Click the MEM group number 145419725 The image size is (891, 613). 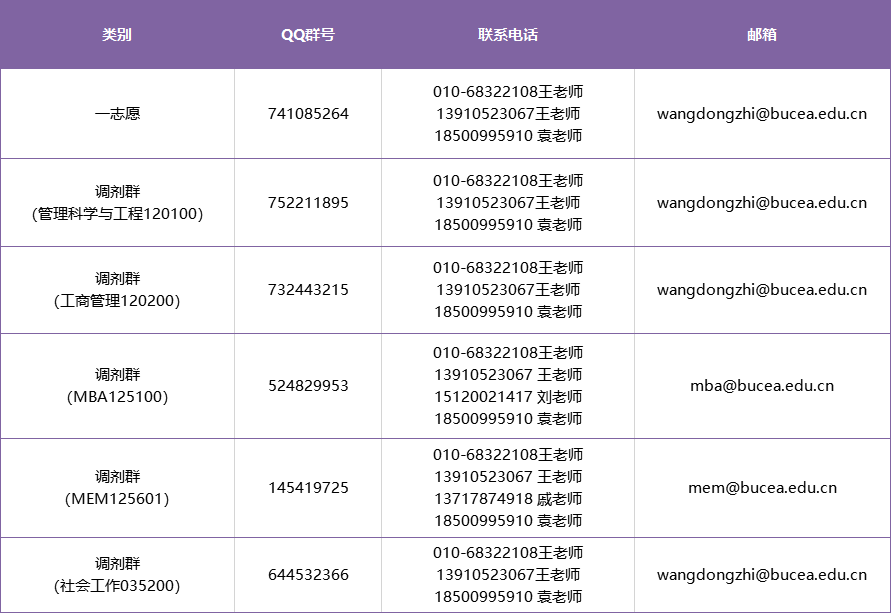308,487
